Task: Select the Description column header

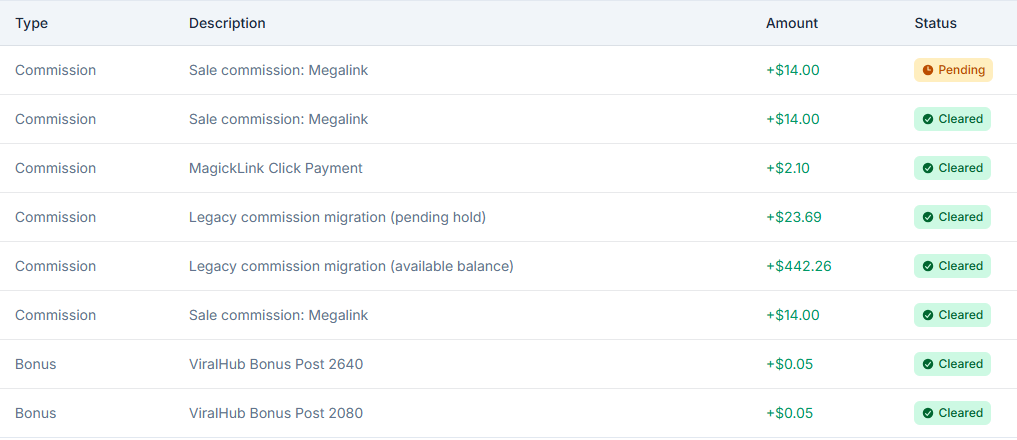Action: 227,23
